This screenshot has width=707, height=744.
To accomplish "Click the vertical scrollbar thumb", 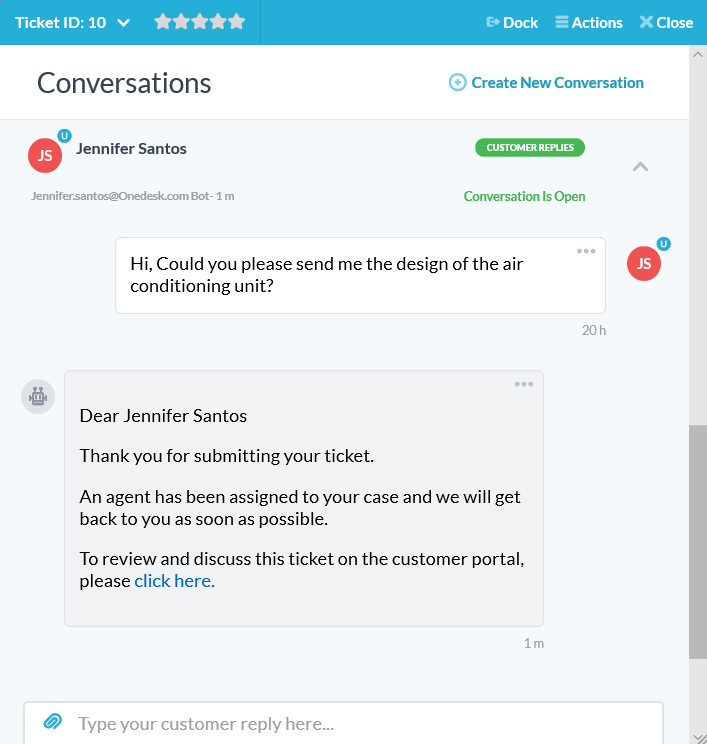I will click(x=697, y=540).
